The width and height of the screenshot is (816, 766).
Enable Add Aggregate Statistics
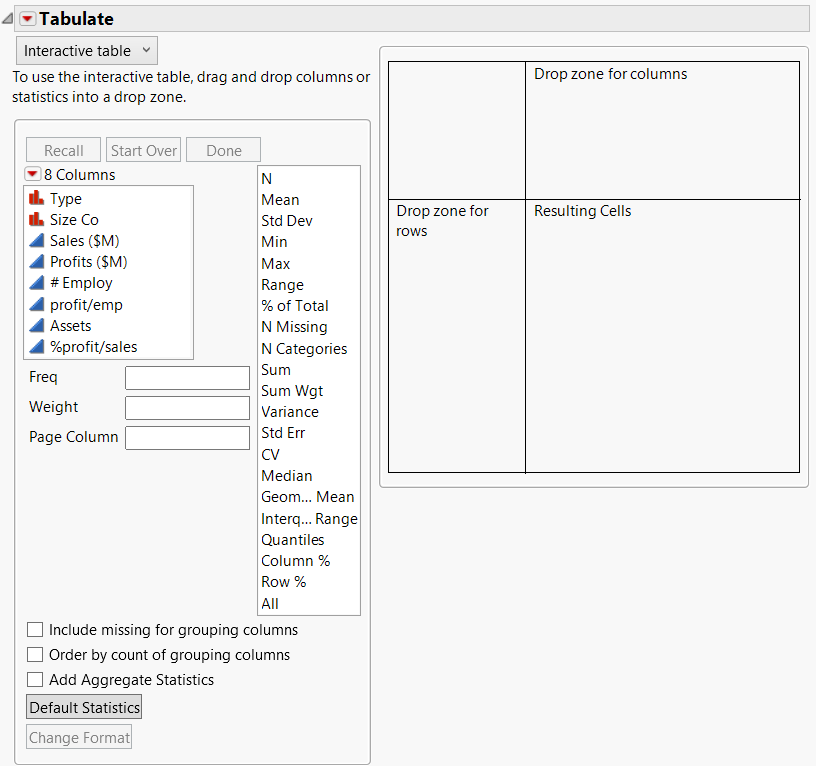tap(35, 679)
